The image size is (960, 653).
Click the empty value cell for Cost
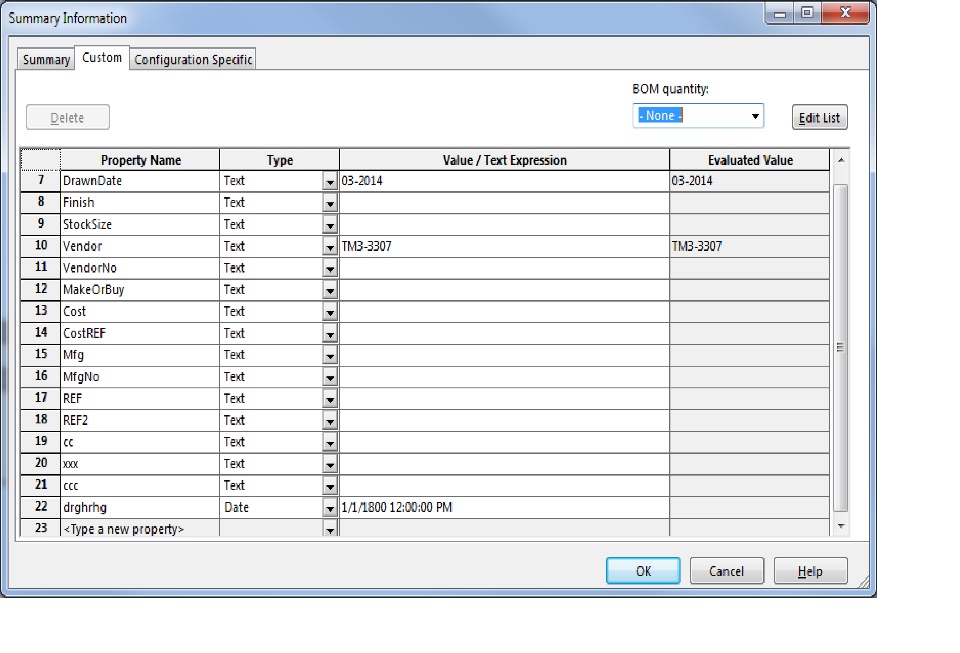click(504, 312)
